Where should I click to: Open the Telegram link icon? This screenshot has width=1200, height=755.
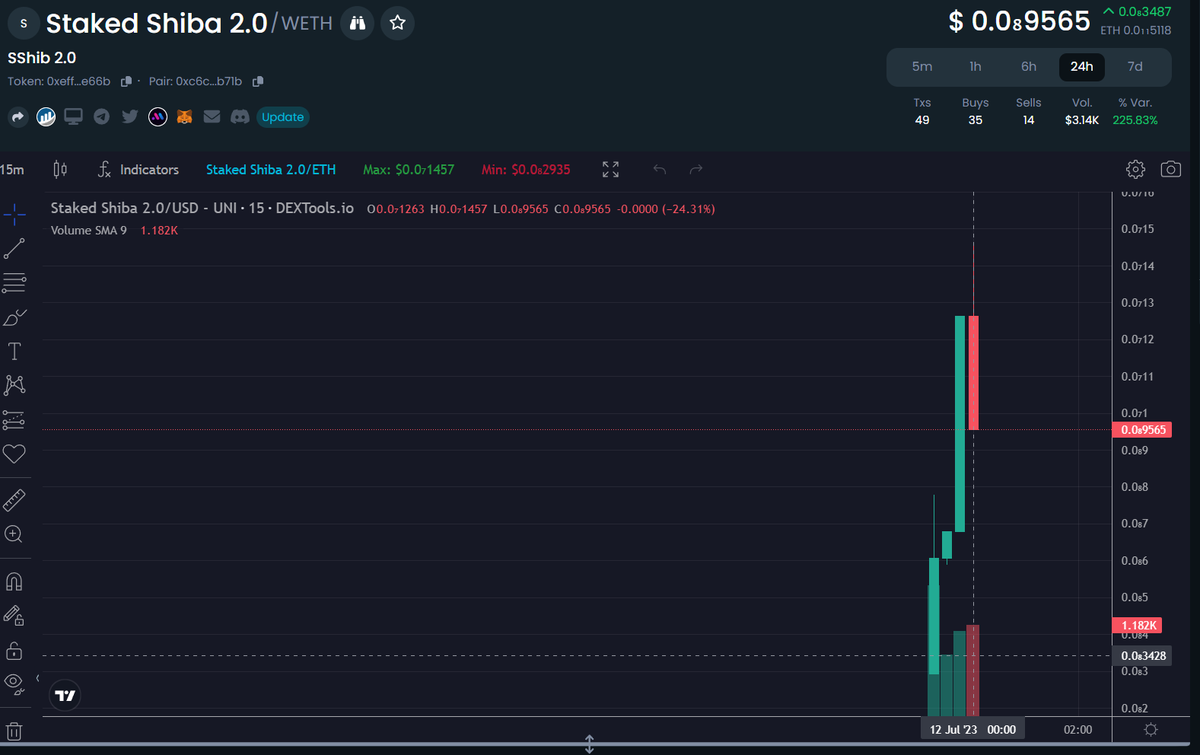101,117
